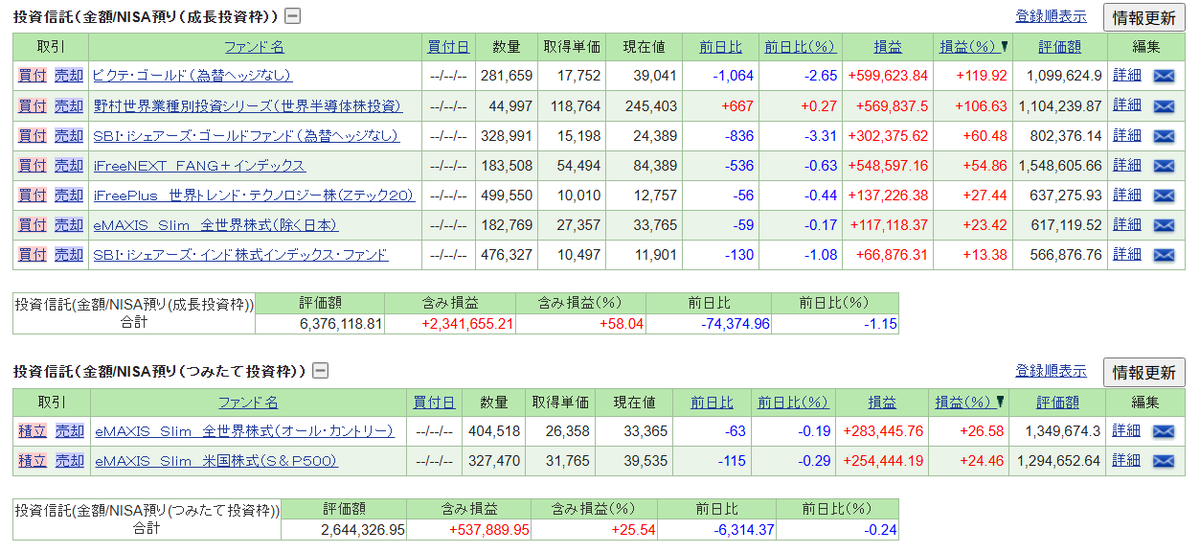Viewport: 1200px width, 553px height.
Task: Open fund iFreePlus 世界トレンド・テクノロジー株
Action: pyautogui.click(x=253, y=196)
